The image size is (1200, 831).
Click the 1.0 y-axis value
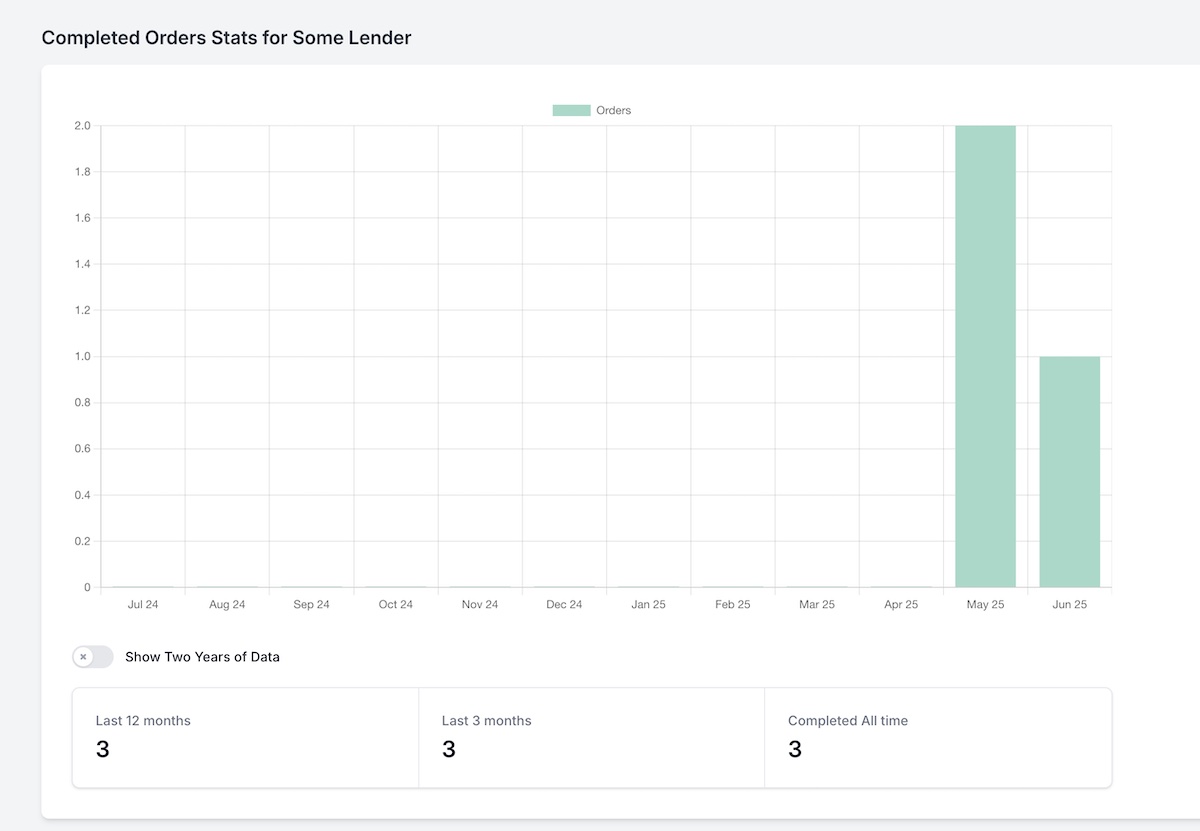(82, 357)
